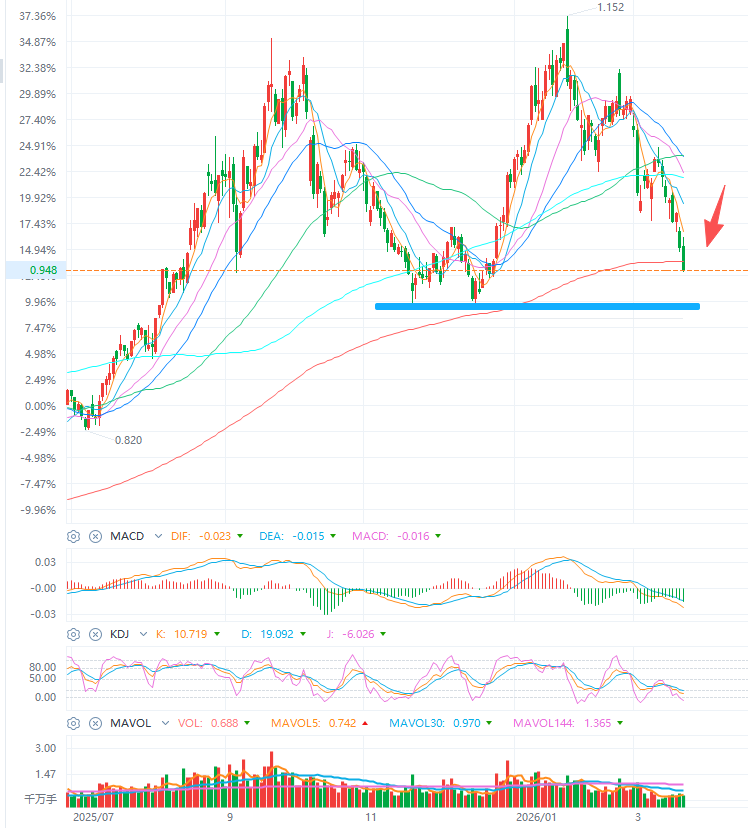Select the blue horizontal support line
748x828 pixels.
click(537, 306)
